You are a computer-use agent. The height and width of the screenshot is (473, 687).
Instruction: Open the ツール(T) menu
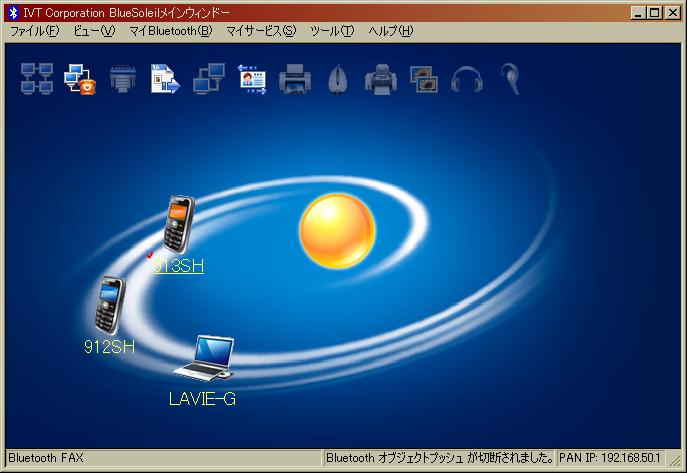tap(332, 31)
